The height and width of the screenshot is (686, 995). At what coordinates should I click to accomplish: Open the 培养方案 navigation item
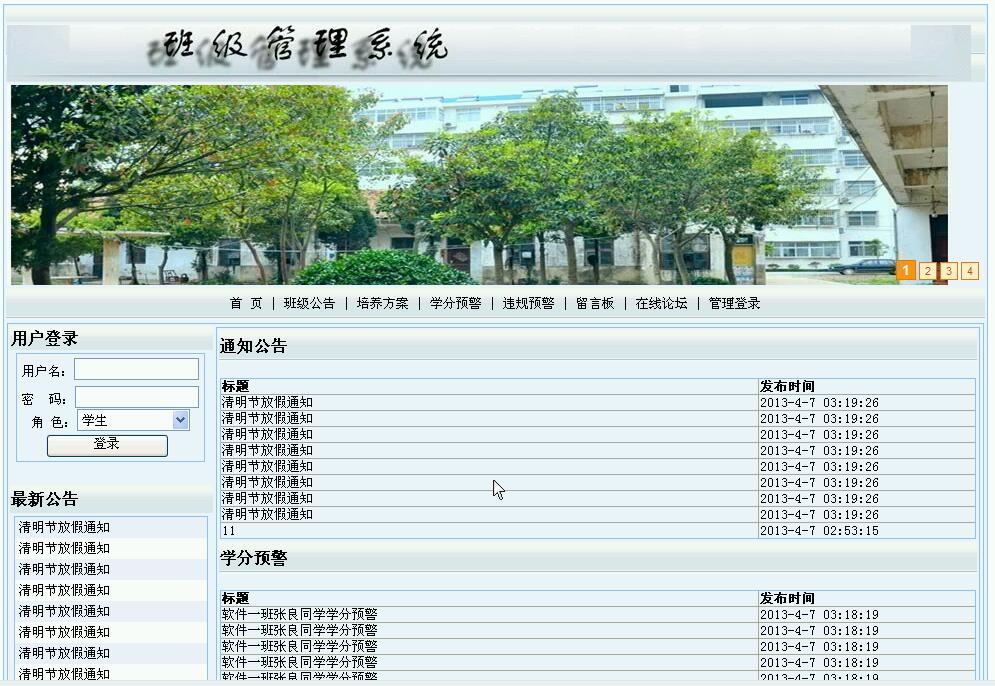point(383,303)
